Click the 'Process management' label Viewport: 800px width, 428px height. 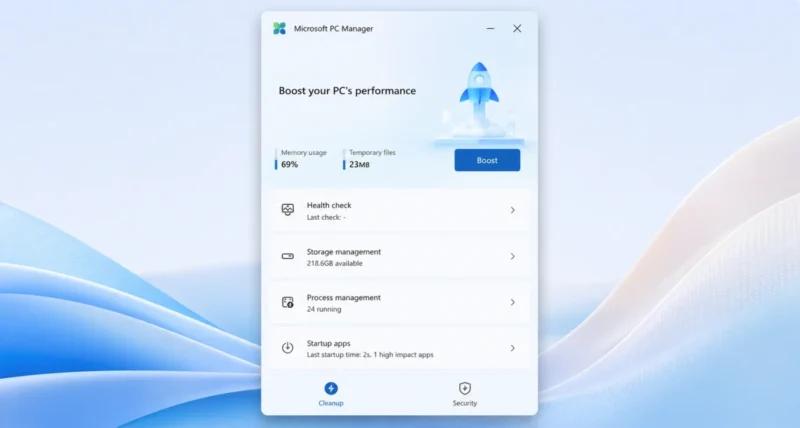tap(344, 297)
